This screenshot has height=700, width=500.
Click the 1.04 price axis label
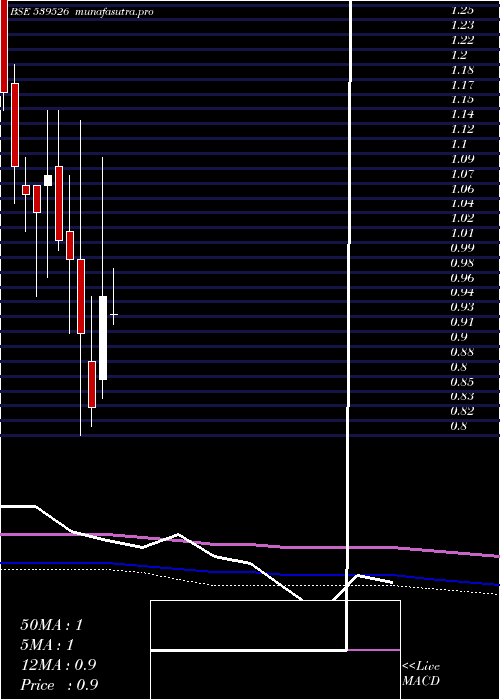pos(462,203)
